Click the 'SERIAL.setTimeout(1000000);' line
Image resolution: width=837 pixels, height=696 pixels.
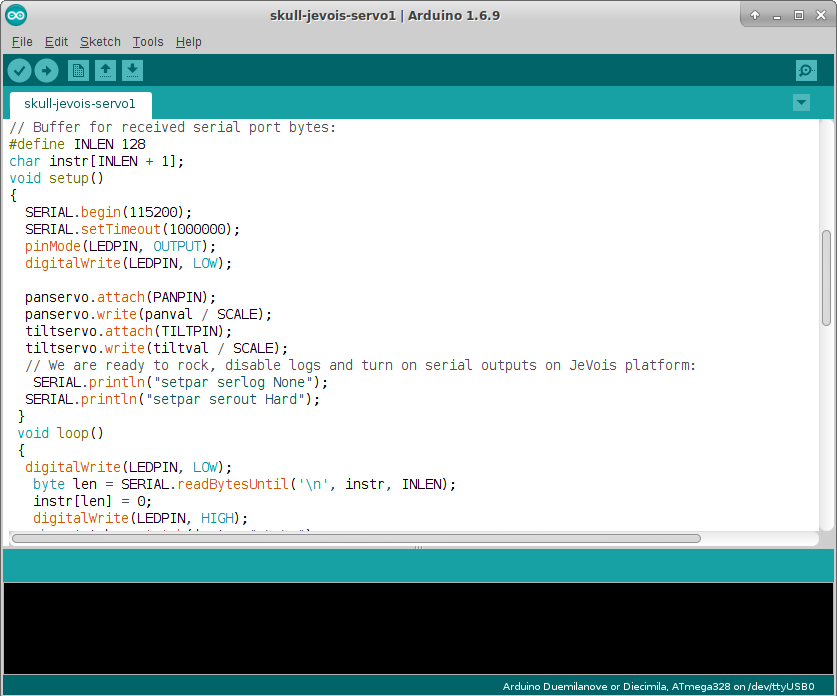point(132,230)
